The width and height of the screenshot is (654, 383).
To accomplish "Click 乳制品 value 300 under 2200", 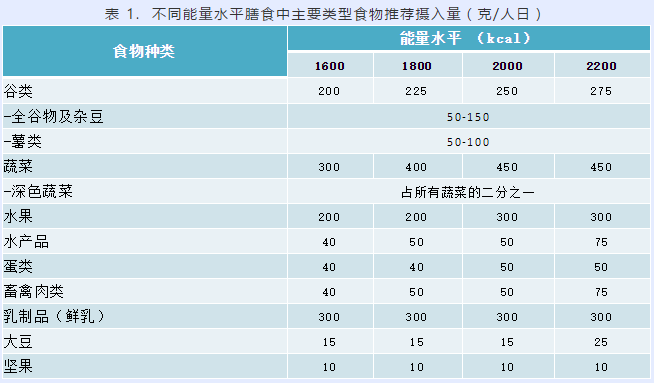I will point(601,317).
